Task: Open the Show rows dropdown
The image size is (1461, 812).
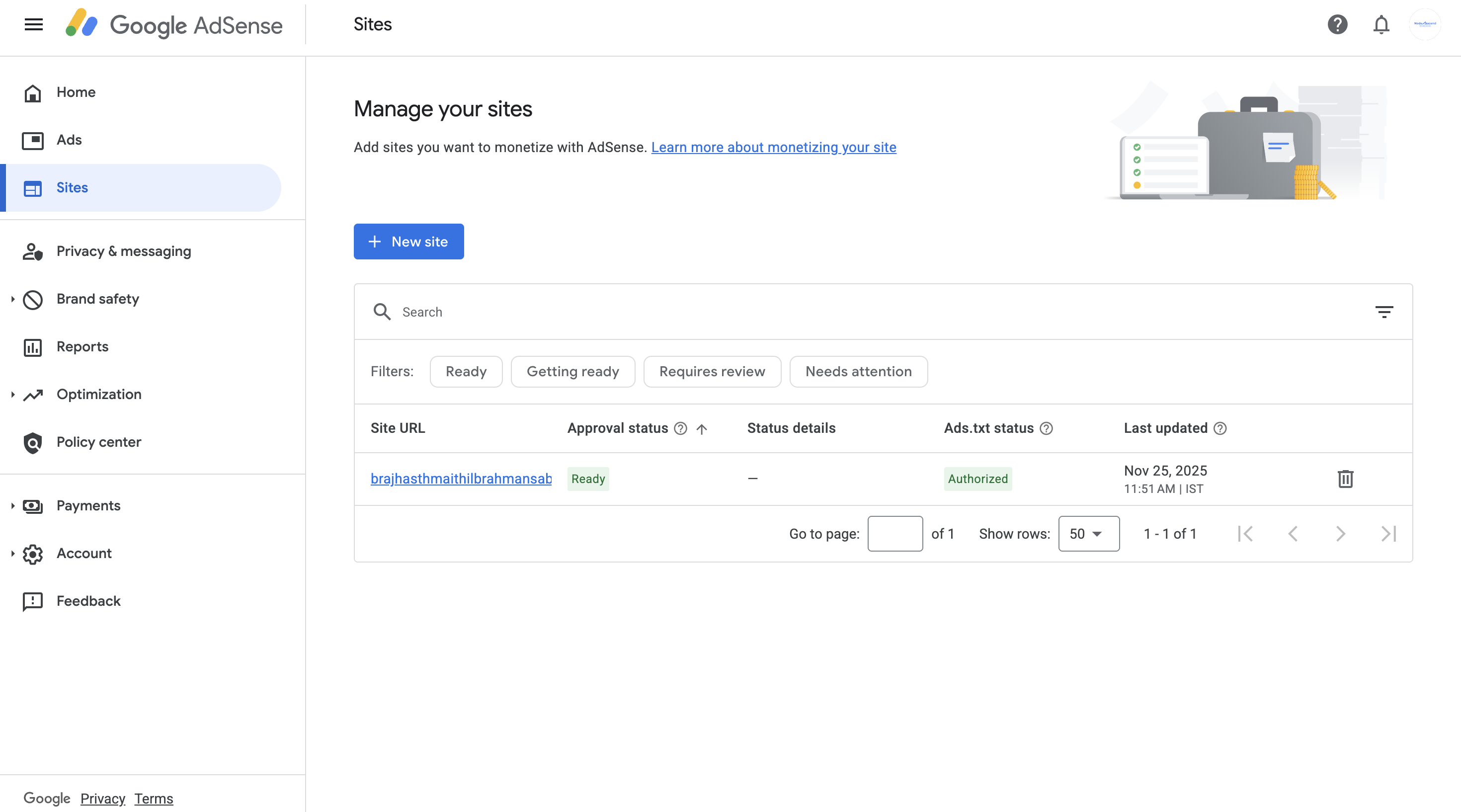Action: 1088,533
